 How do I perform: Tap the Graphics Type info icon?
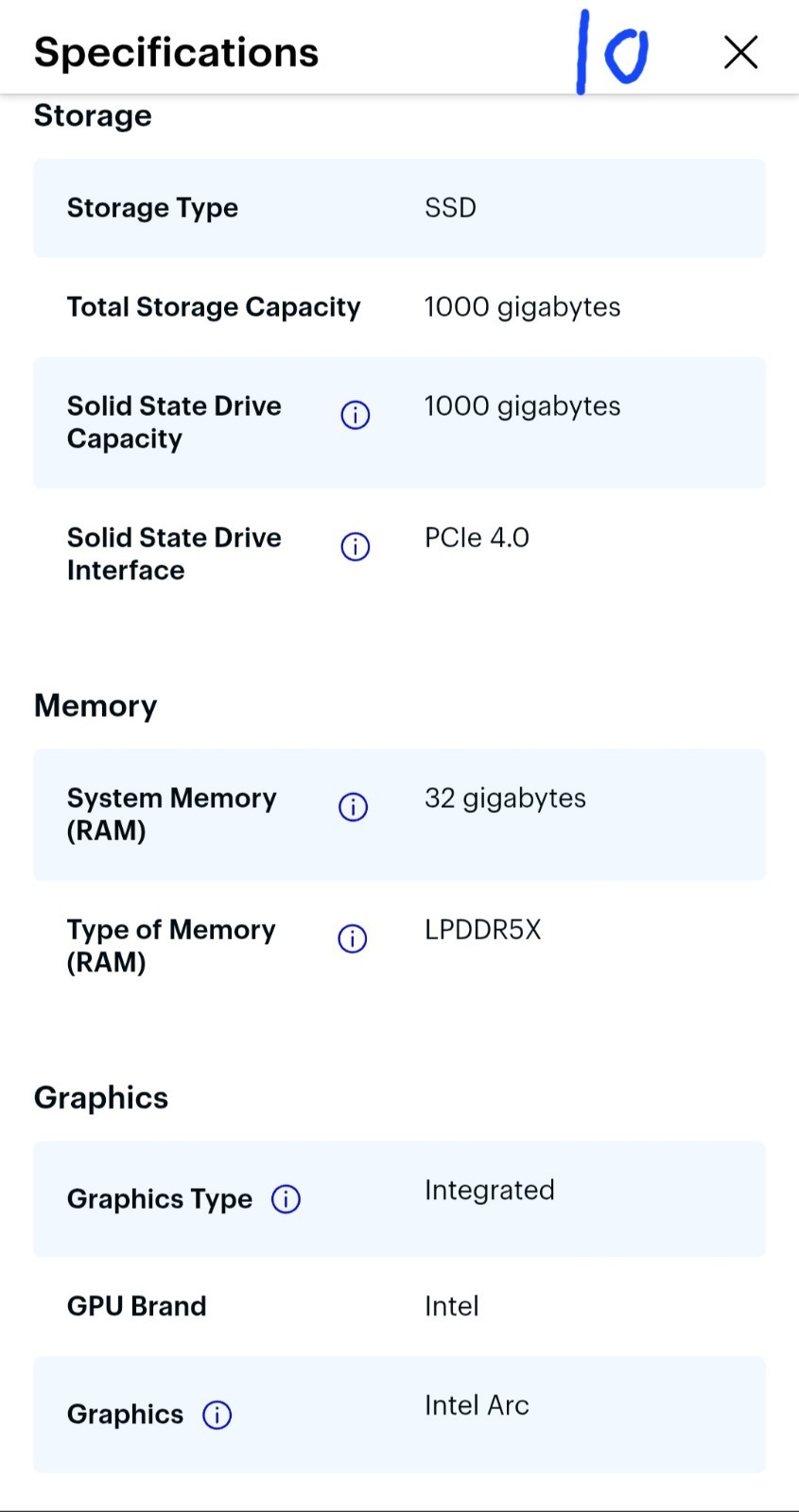click(286, 1199)
